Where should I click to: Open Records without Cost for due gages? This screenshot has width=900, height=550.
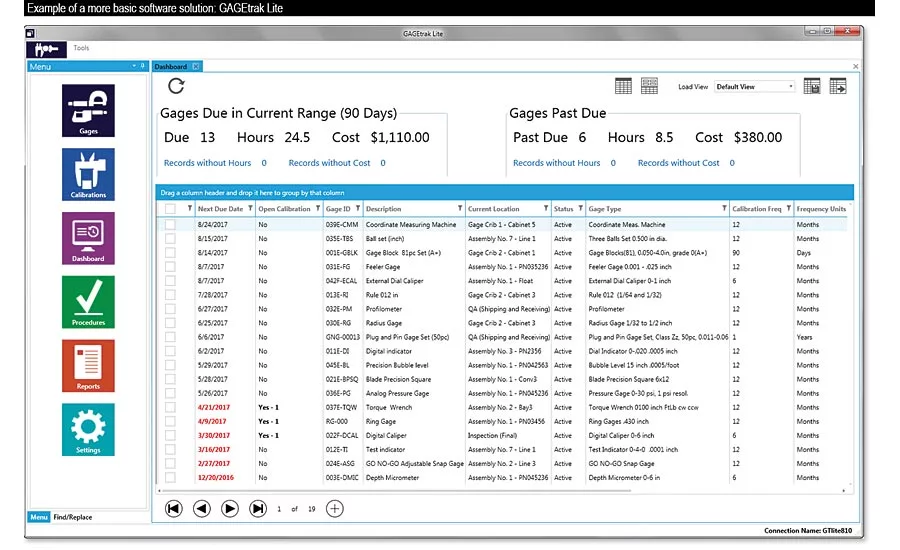click(329, 163)
